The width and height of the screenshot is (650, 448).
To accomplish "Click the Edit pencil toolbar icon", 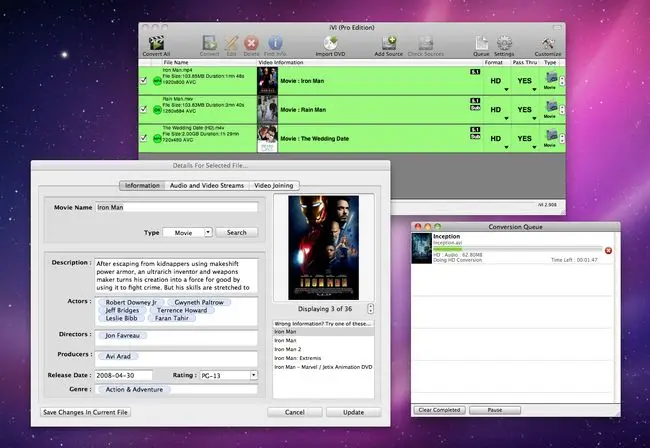I will click(231, 43).
